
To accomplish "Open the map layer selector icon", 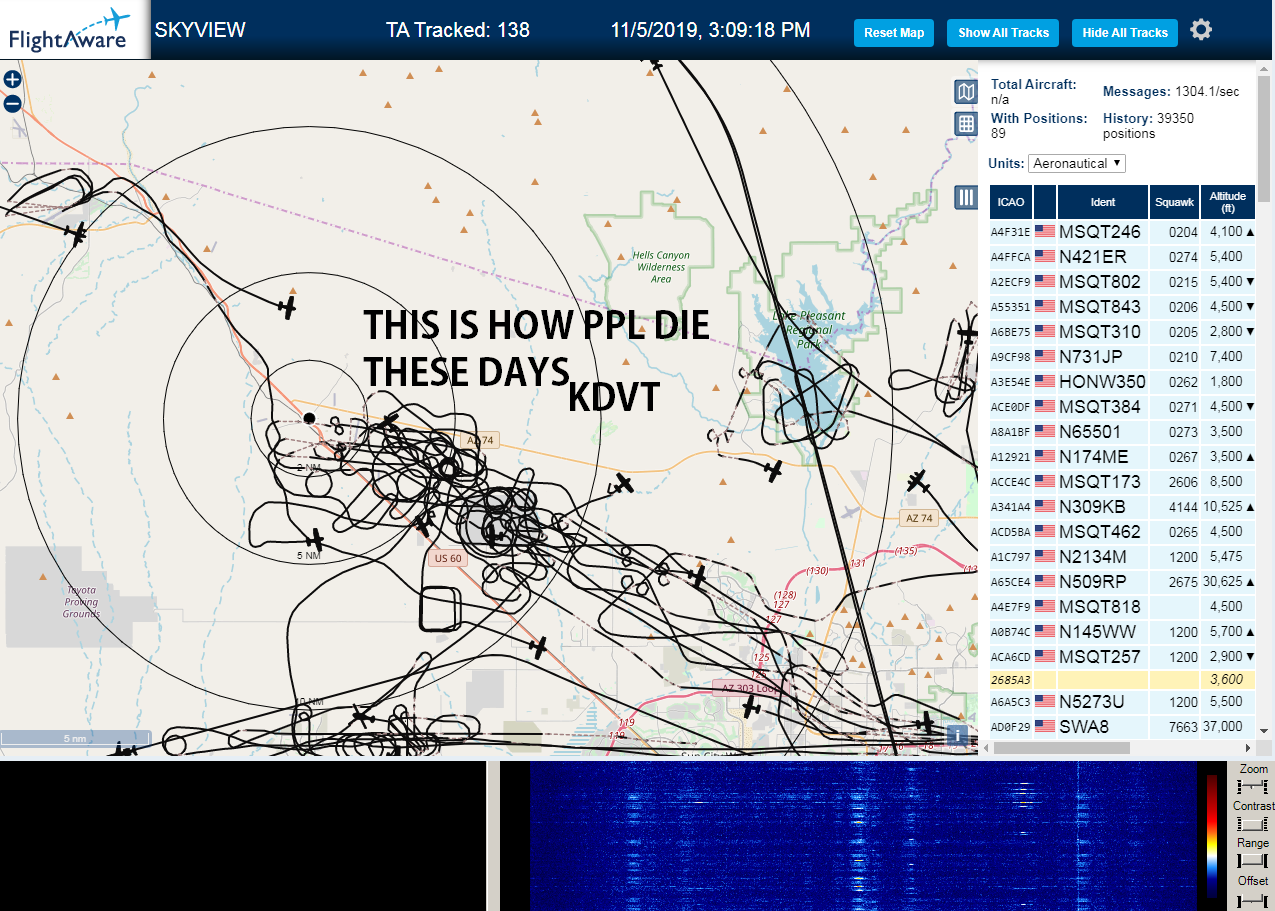I will [966, 93].
